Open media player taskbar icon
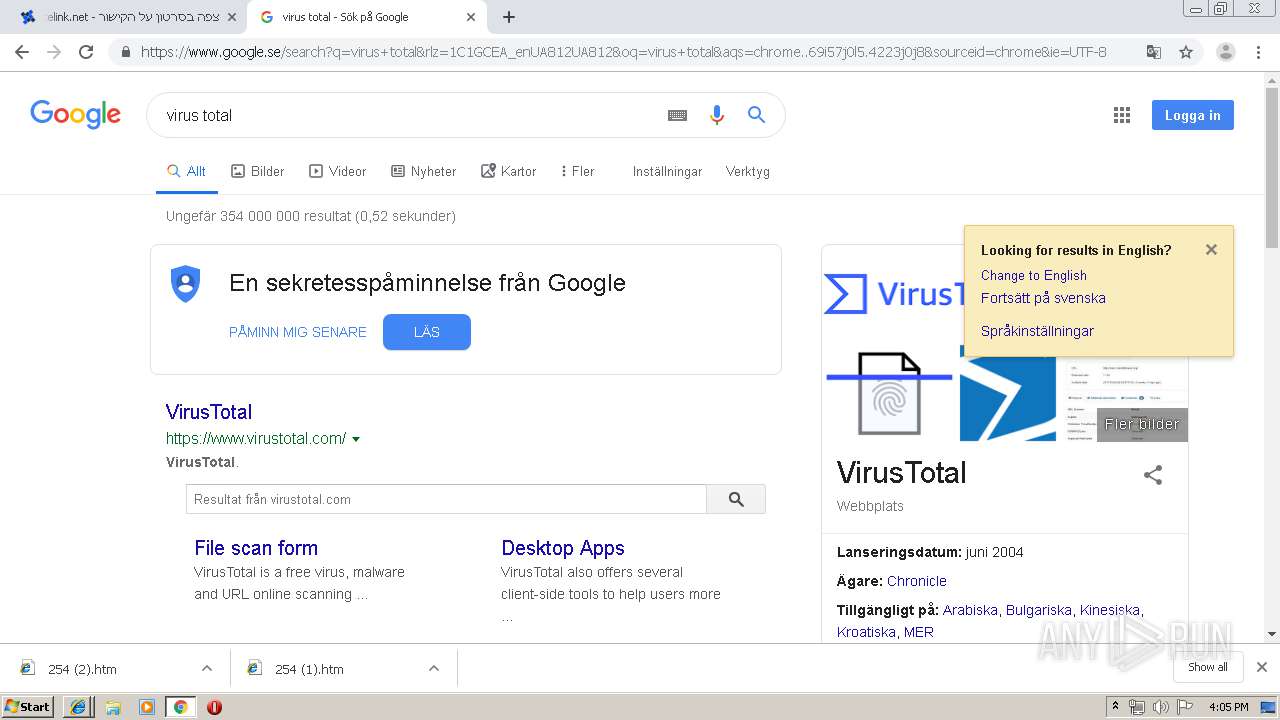The image size is (1280, 720). tap(147, 706)
